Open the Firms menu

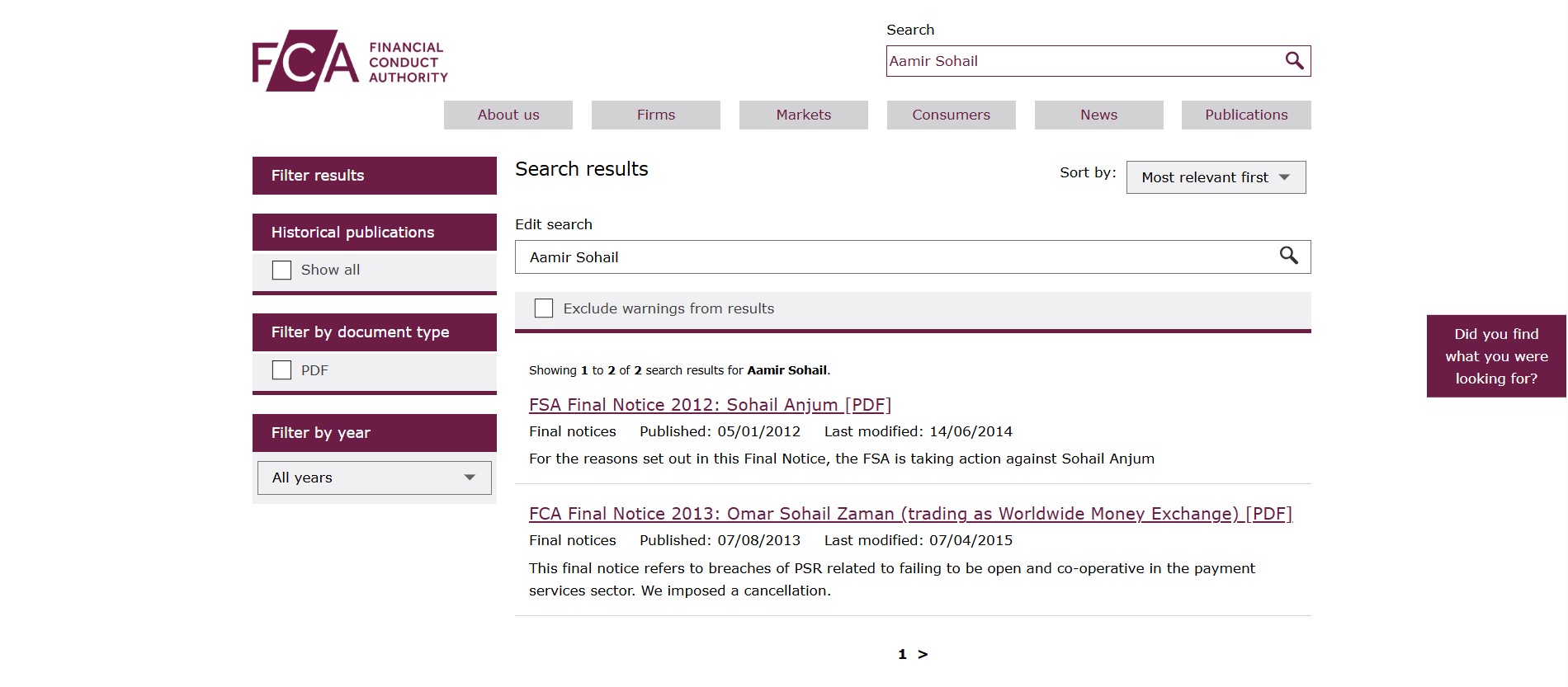656,115
